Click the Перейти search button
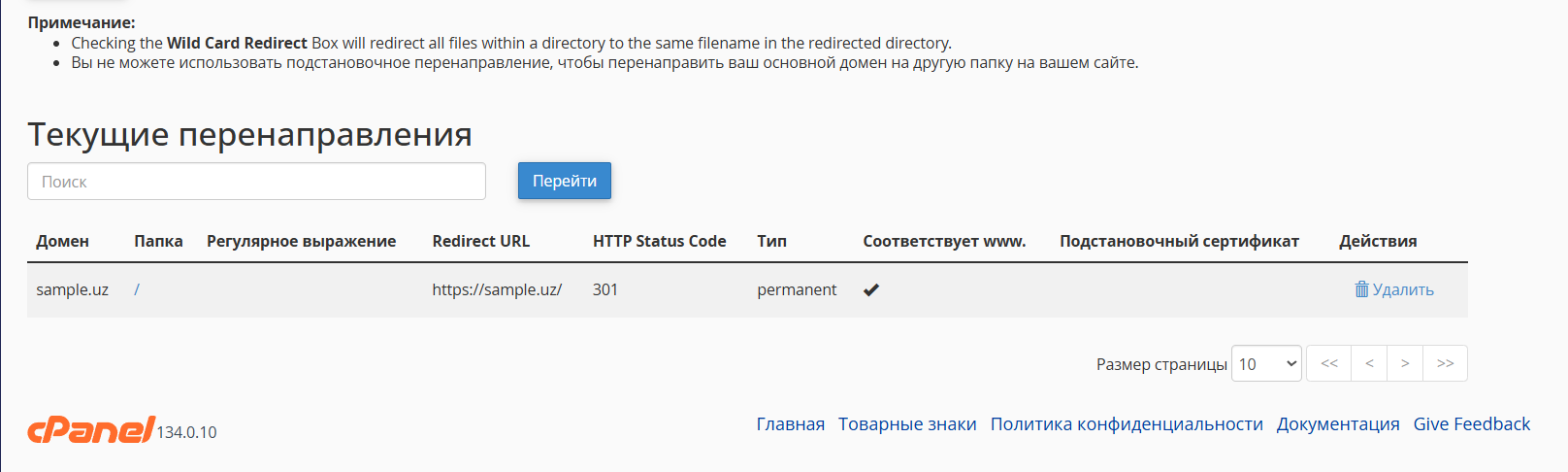 (565, 181)
